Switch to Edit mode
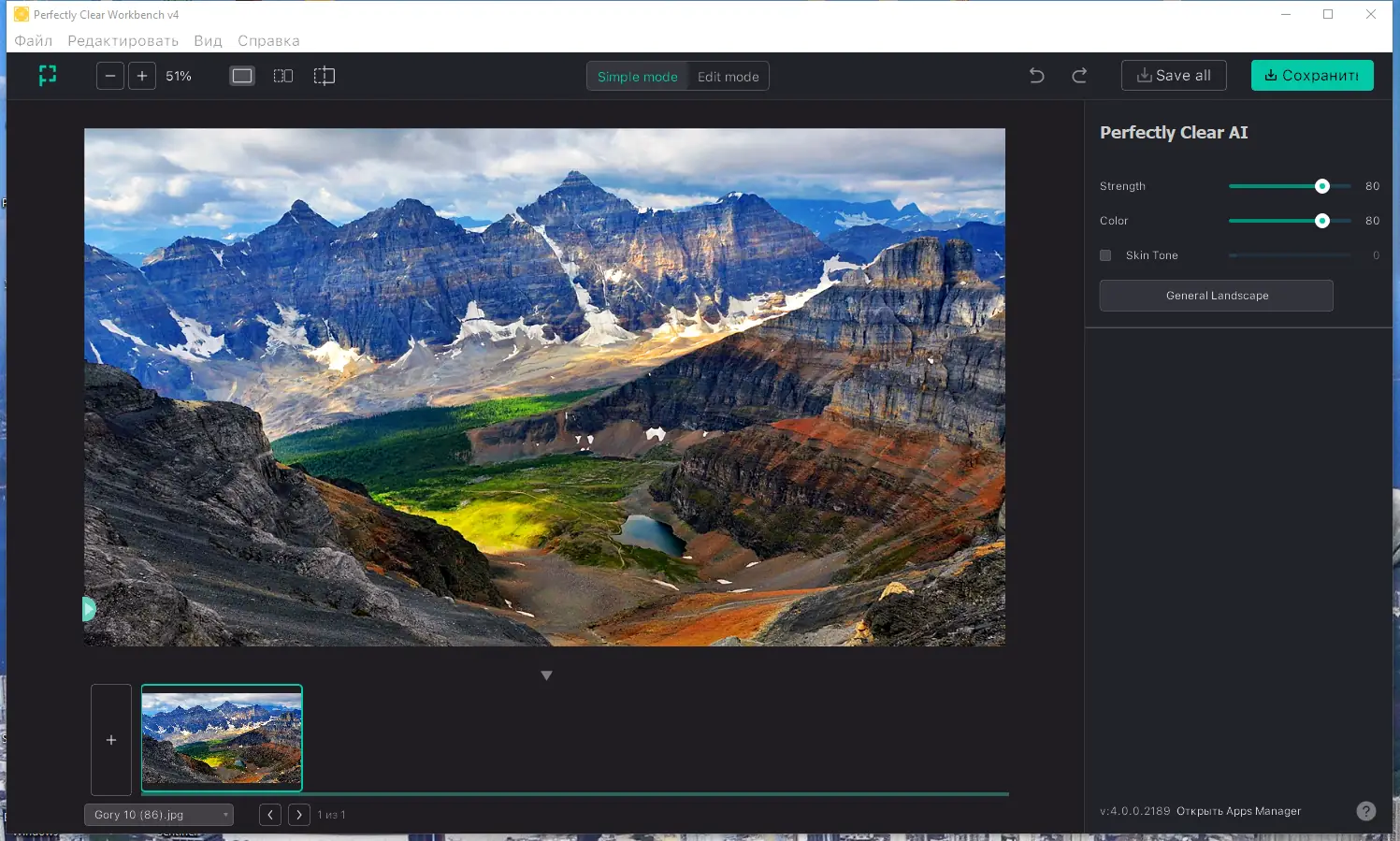 click(729, 76)
